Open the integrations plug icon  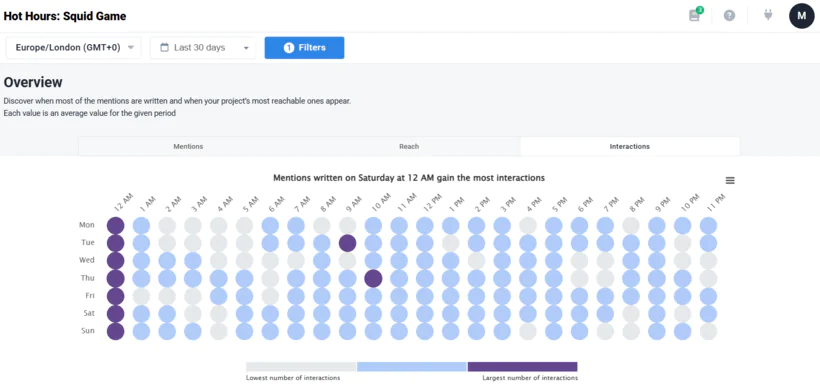point(768,15)
